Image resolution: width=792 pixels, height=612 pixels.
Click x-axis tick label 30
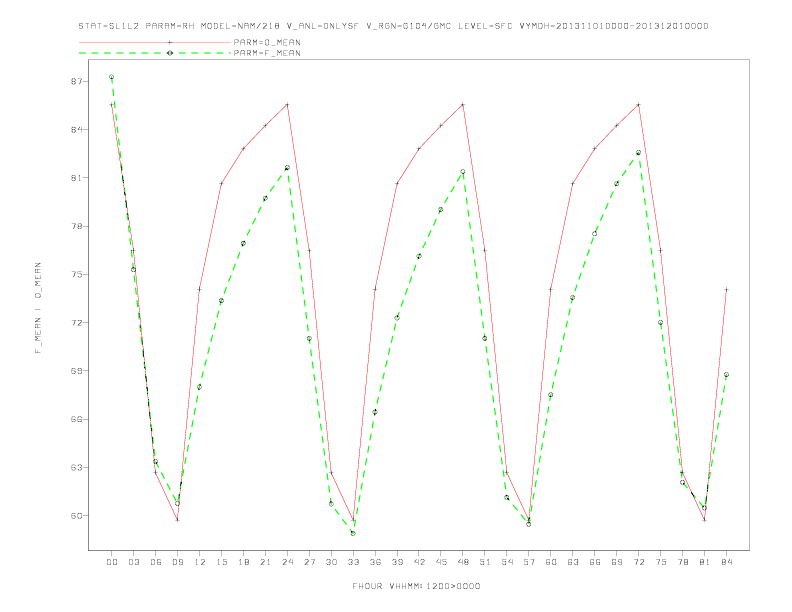(331, 562)
